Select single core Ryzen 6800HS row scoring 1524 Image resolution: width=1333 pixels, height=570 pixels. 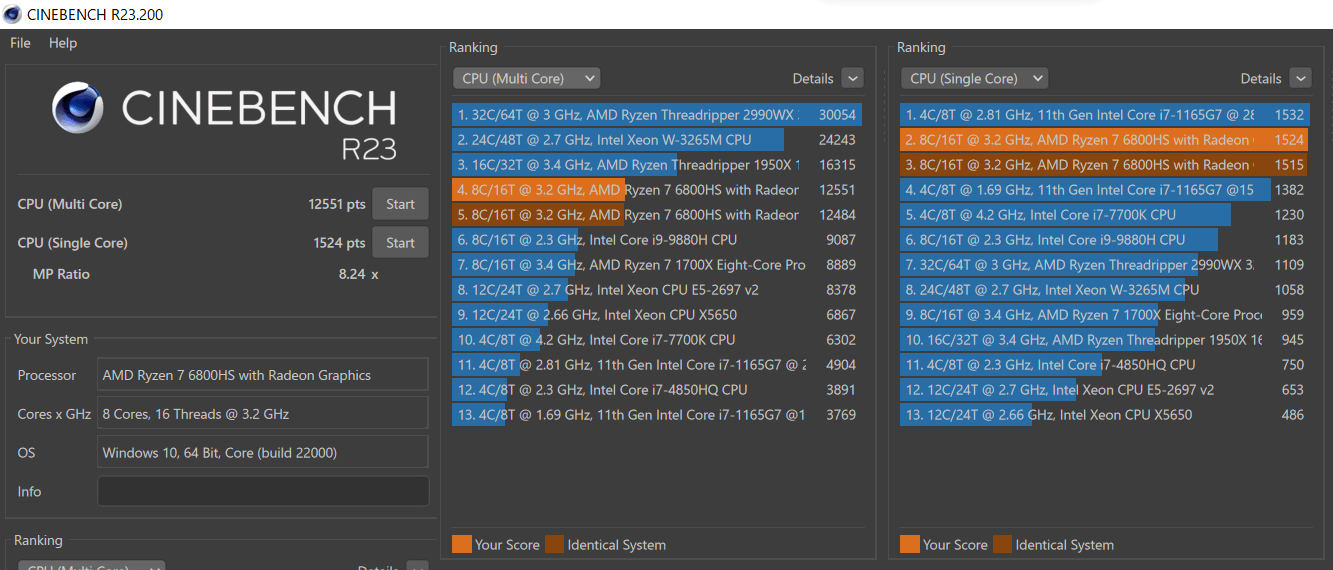pos(1105,140)
